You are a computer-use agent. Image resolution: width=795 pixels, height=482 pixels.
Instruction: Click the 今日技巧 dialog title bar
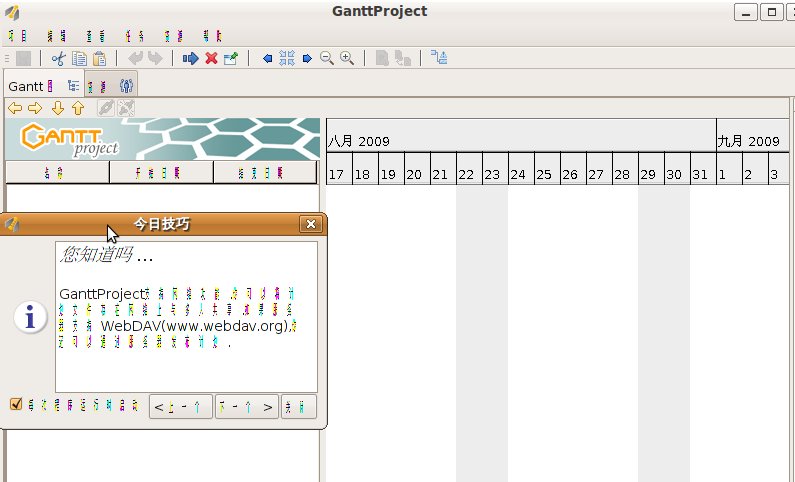click(162, 224)
